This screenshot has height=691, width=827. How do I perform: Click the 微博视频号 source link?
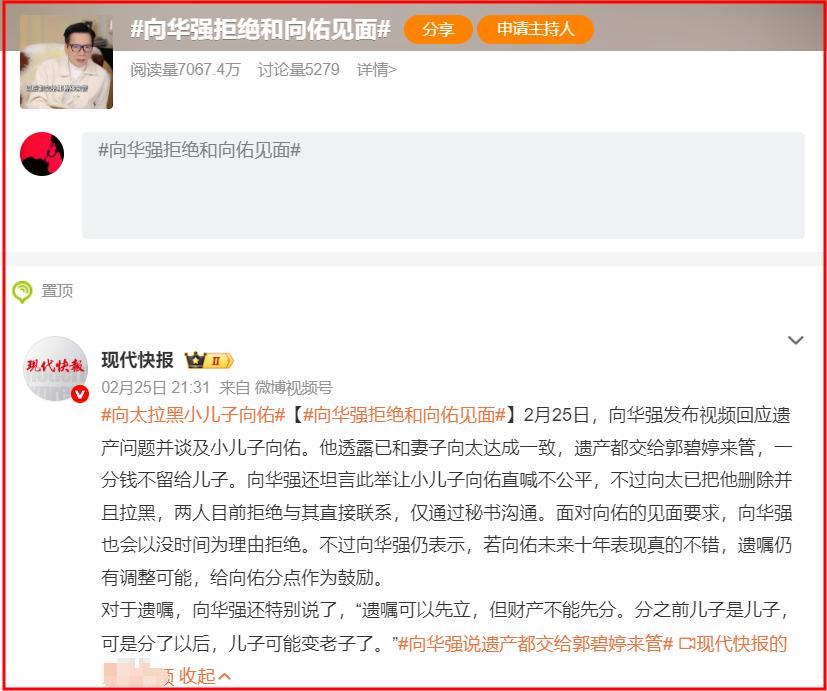coord(294,388)
